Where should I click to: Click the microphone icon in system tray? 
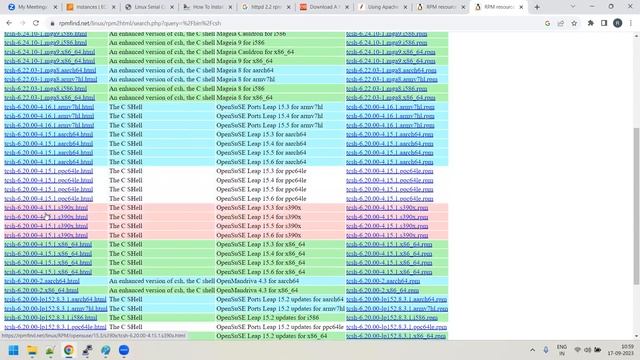[x=546, y=350]
